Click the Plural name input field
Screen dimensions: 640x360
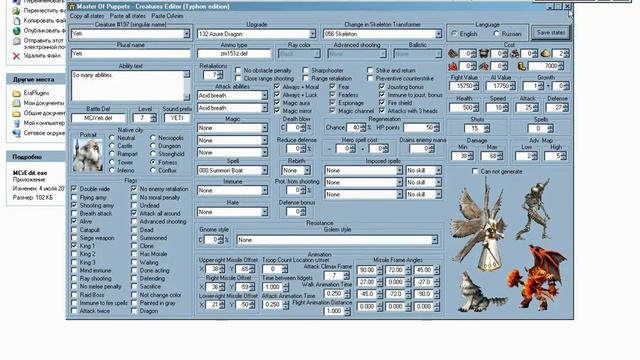pos(131,53)
